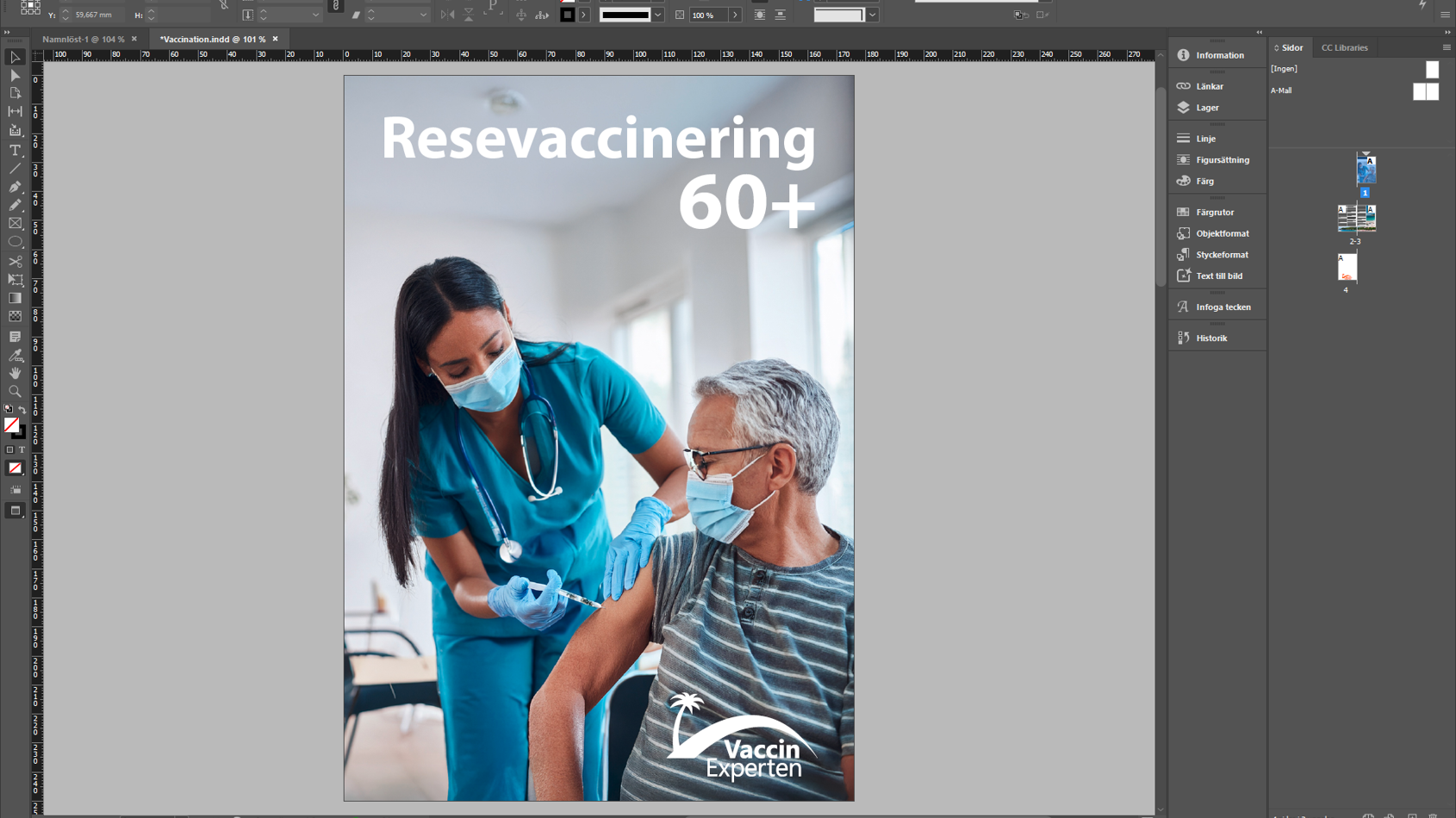The height and width of the screenshot is (818, 1456).
Task: Pick the Scissors tool
Action: coord(15,261)
